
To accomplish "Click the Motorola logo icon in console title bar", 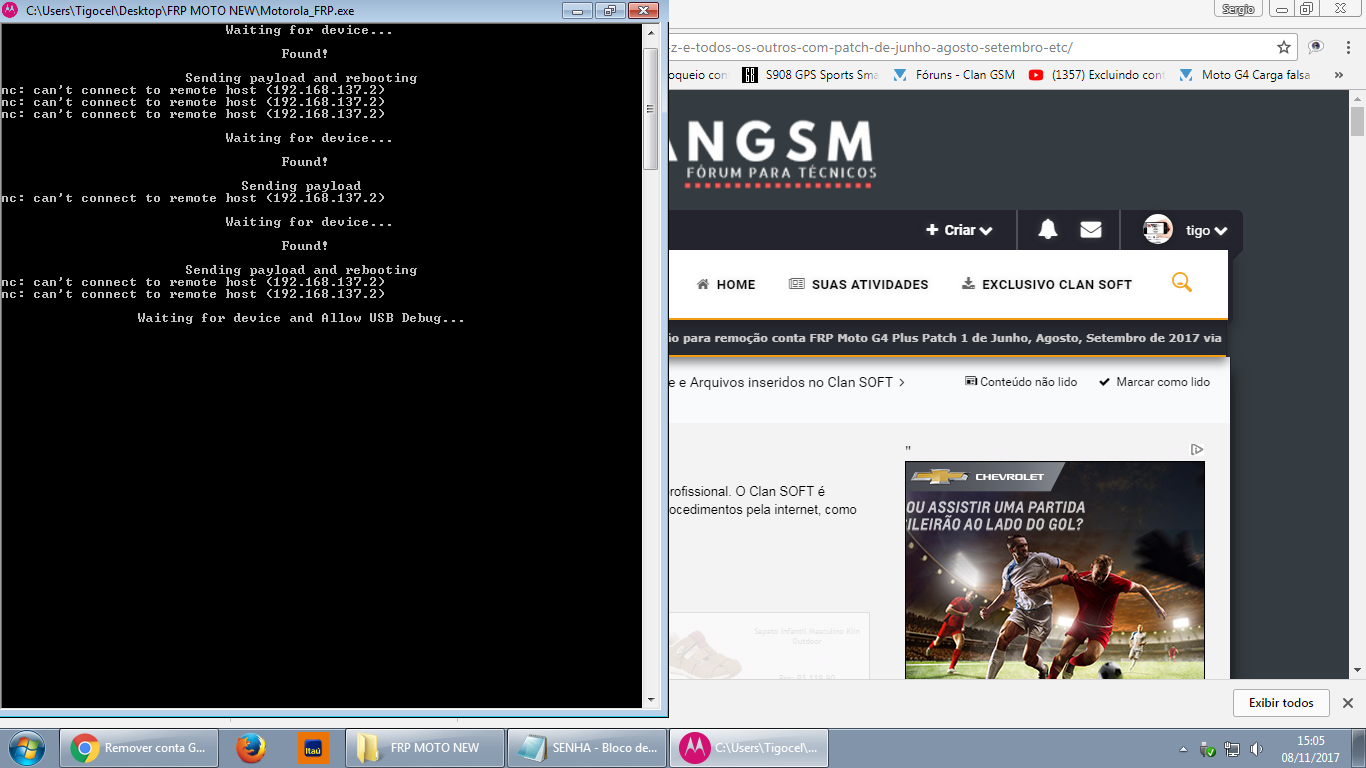I will [10, 10].
